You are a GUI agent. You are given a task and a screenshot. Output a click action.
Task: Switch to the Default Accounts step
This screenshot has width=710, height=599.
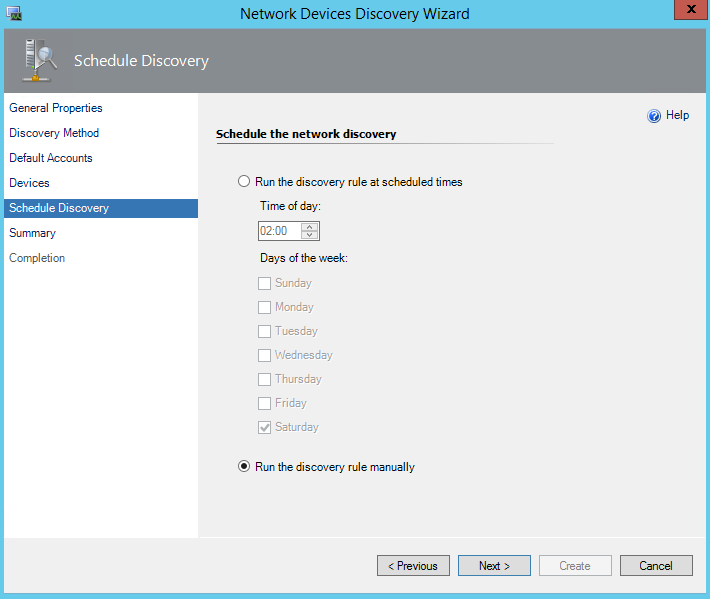[51, 158]
